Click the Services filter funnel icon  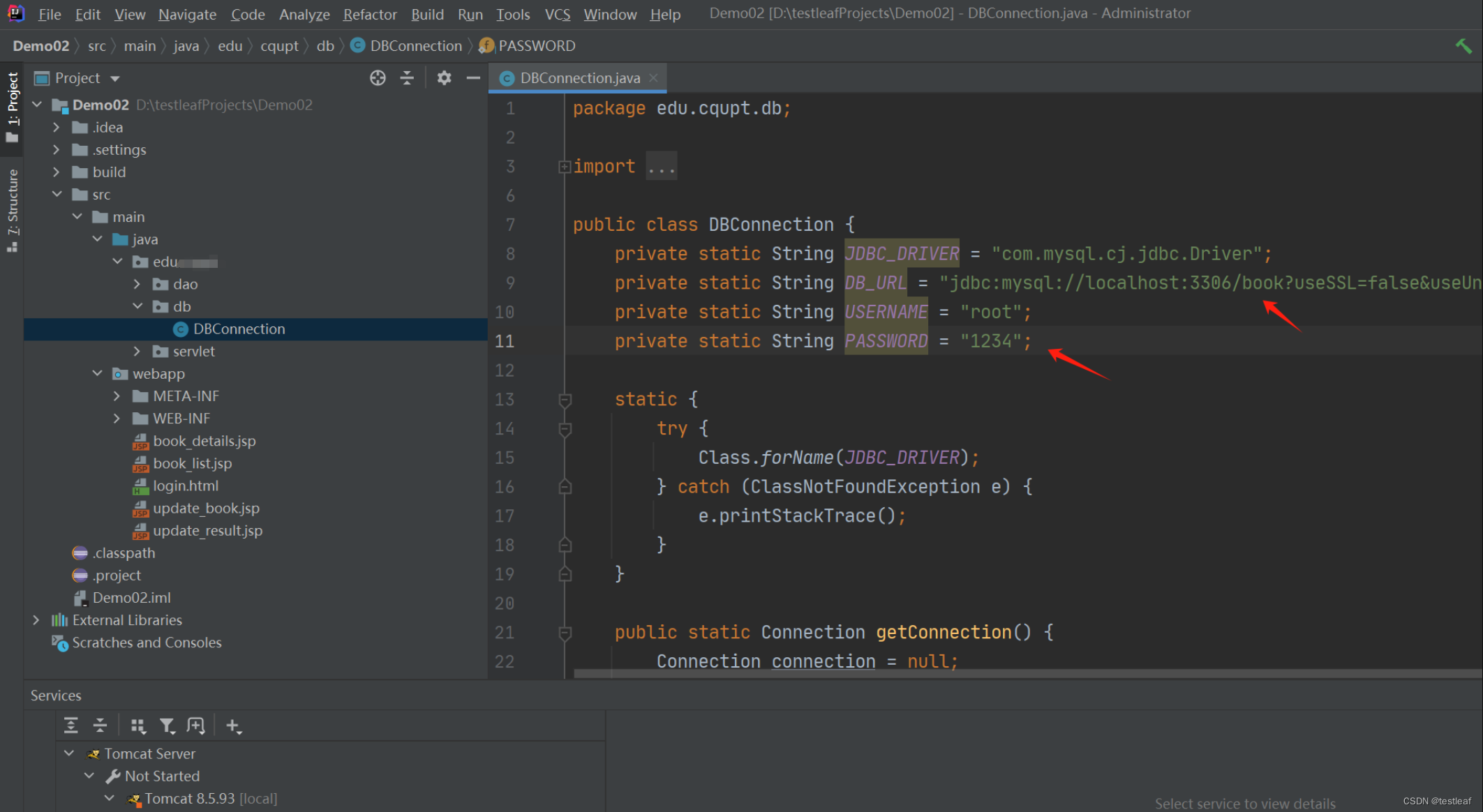[167, 726]
